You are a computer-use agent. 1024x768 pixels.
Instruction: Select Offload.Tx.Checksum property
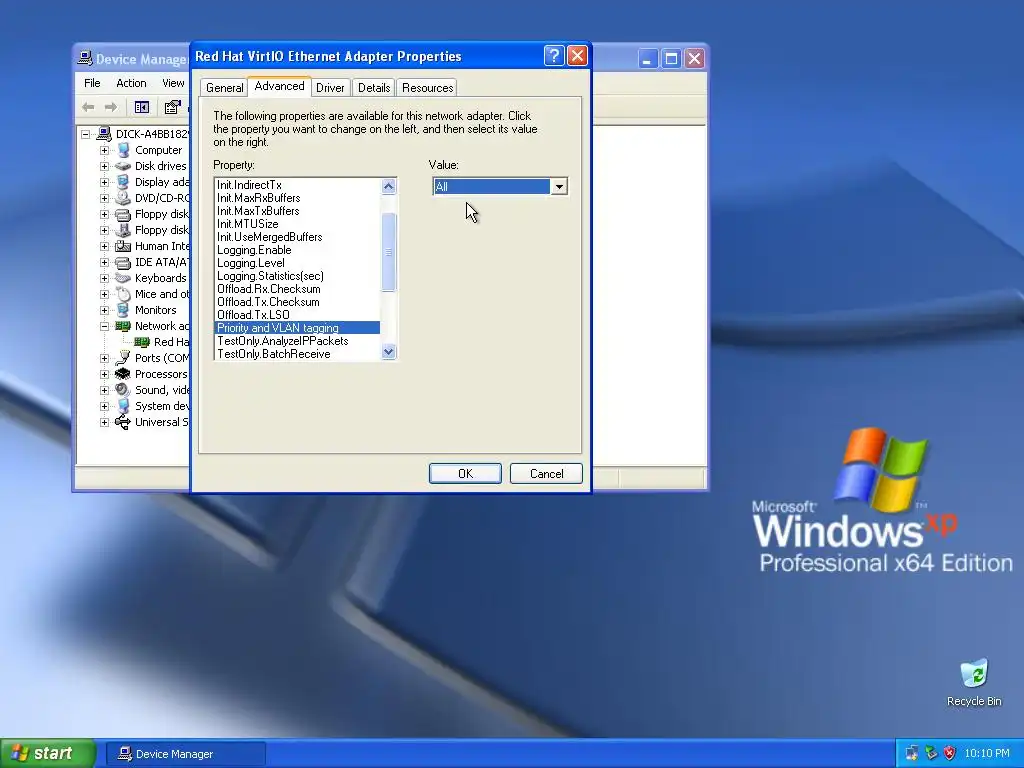297,302
